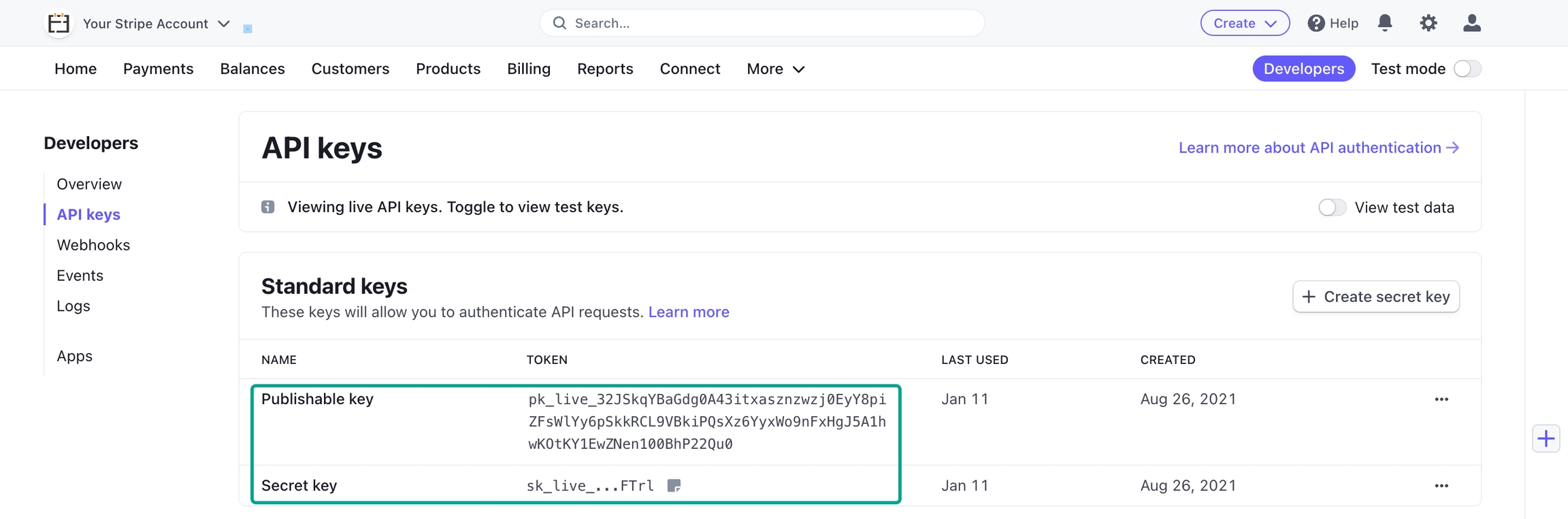
Task: Click the notifications bell icon
Action: pyautogui.click(x=1385, y=23)
